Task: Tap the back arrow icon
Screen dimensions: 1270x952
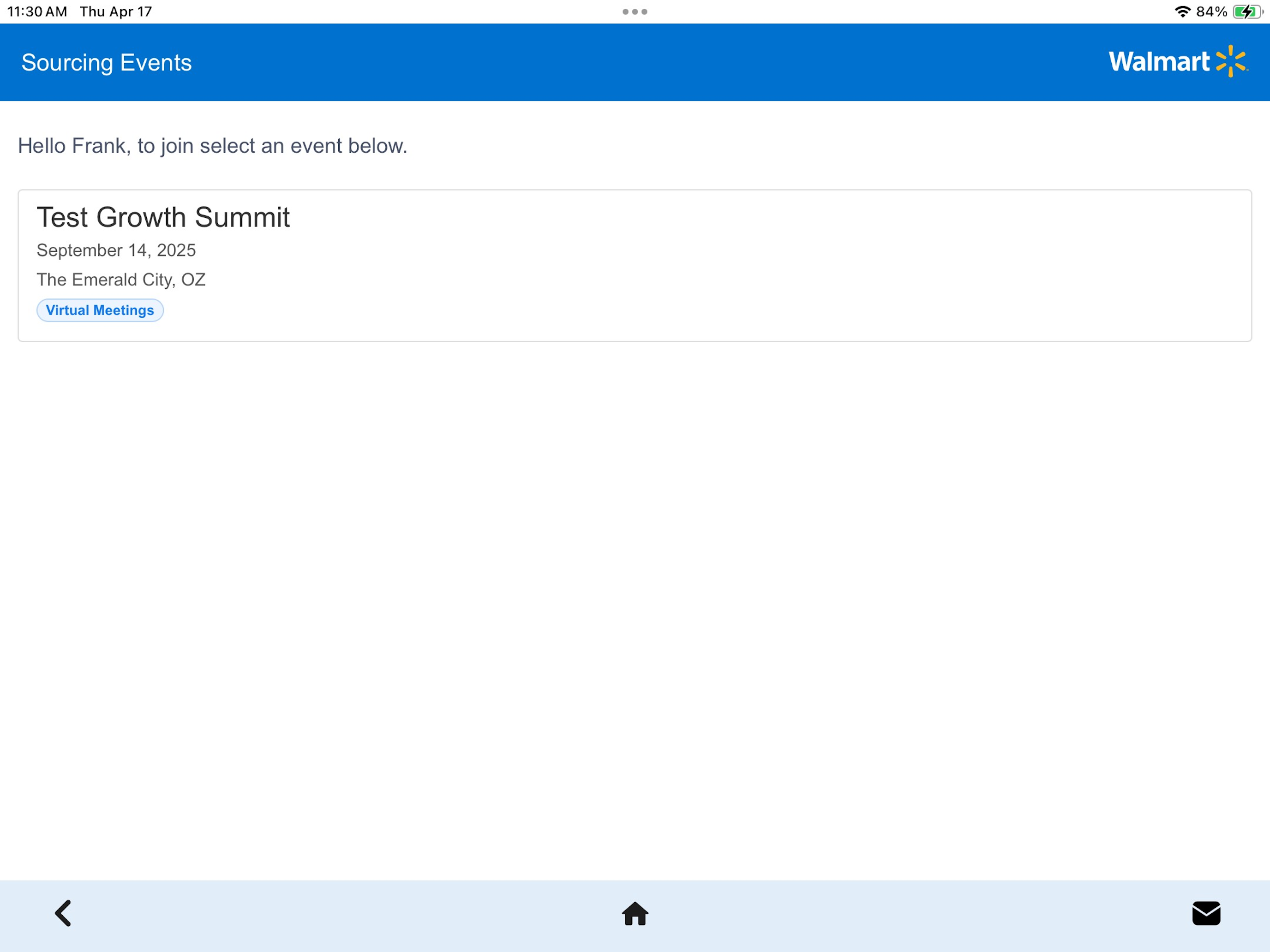Action: (63, 913)
